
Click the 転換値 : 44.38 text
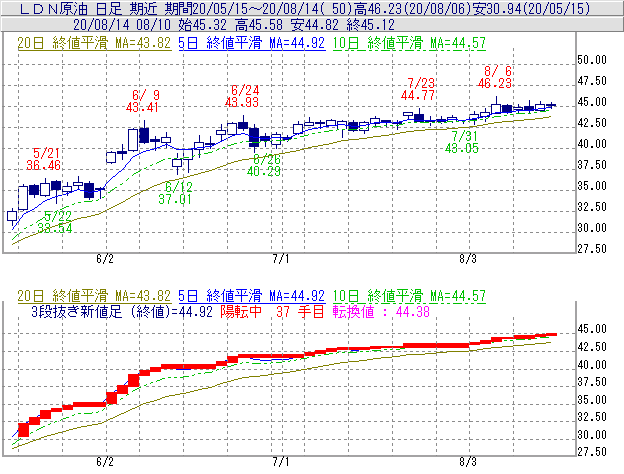[381, 311]
